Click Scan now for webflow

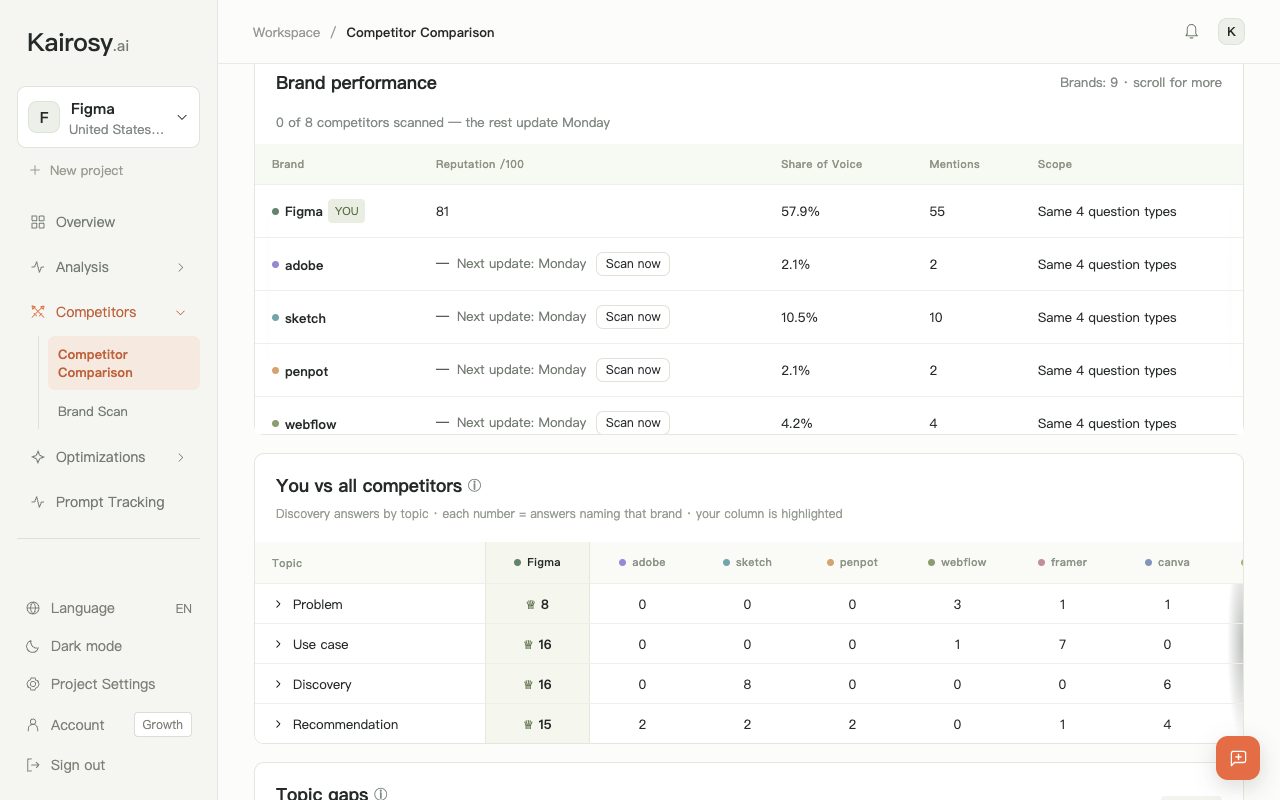(x=633, y=423)
